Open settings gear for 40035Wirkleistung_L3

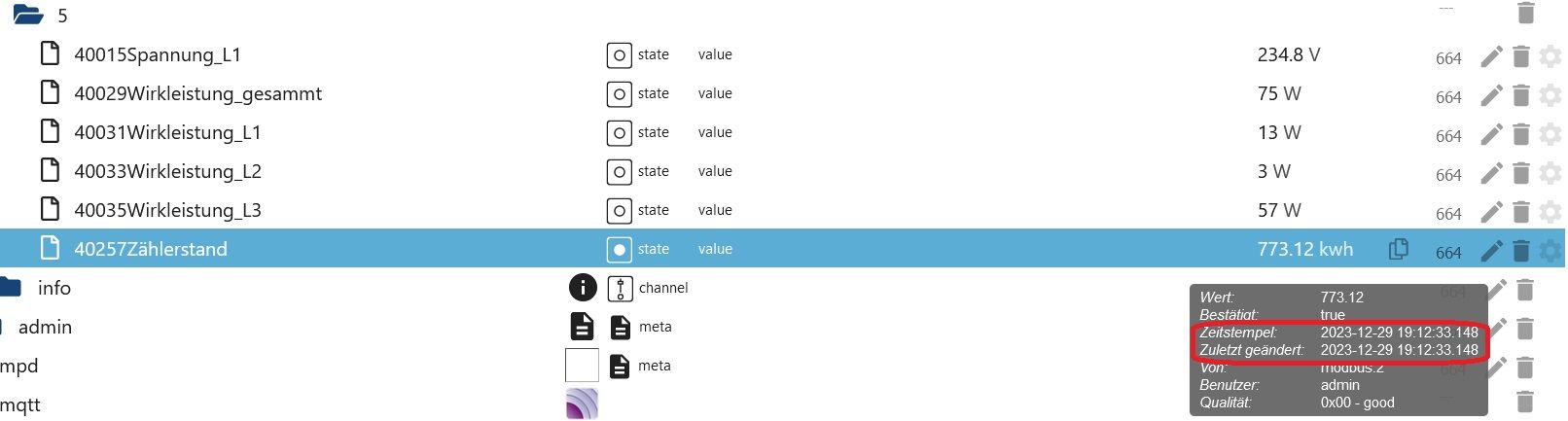[1550, 212]
